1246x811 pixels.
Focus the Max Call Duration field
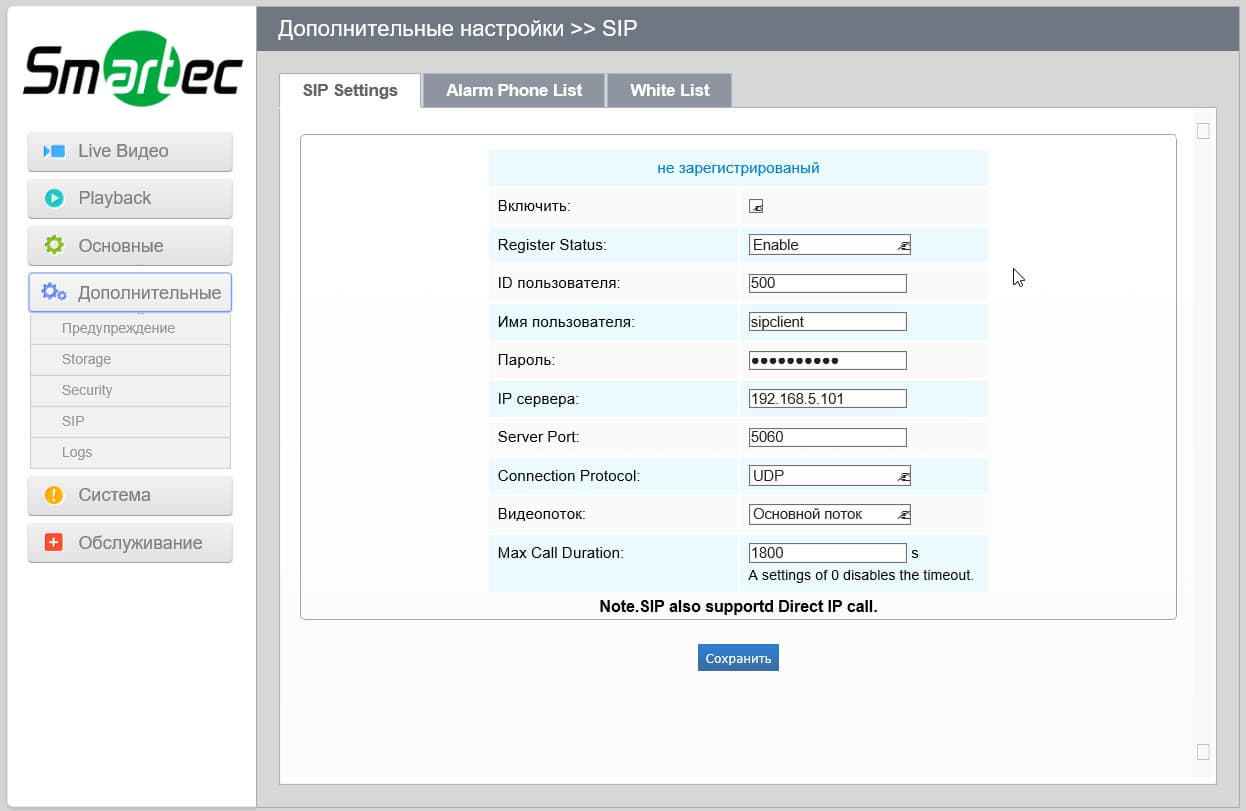click(x=827, y=553)
